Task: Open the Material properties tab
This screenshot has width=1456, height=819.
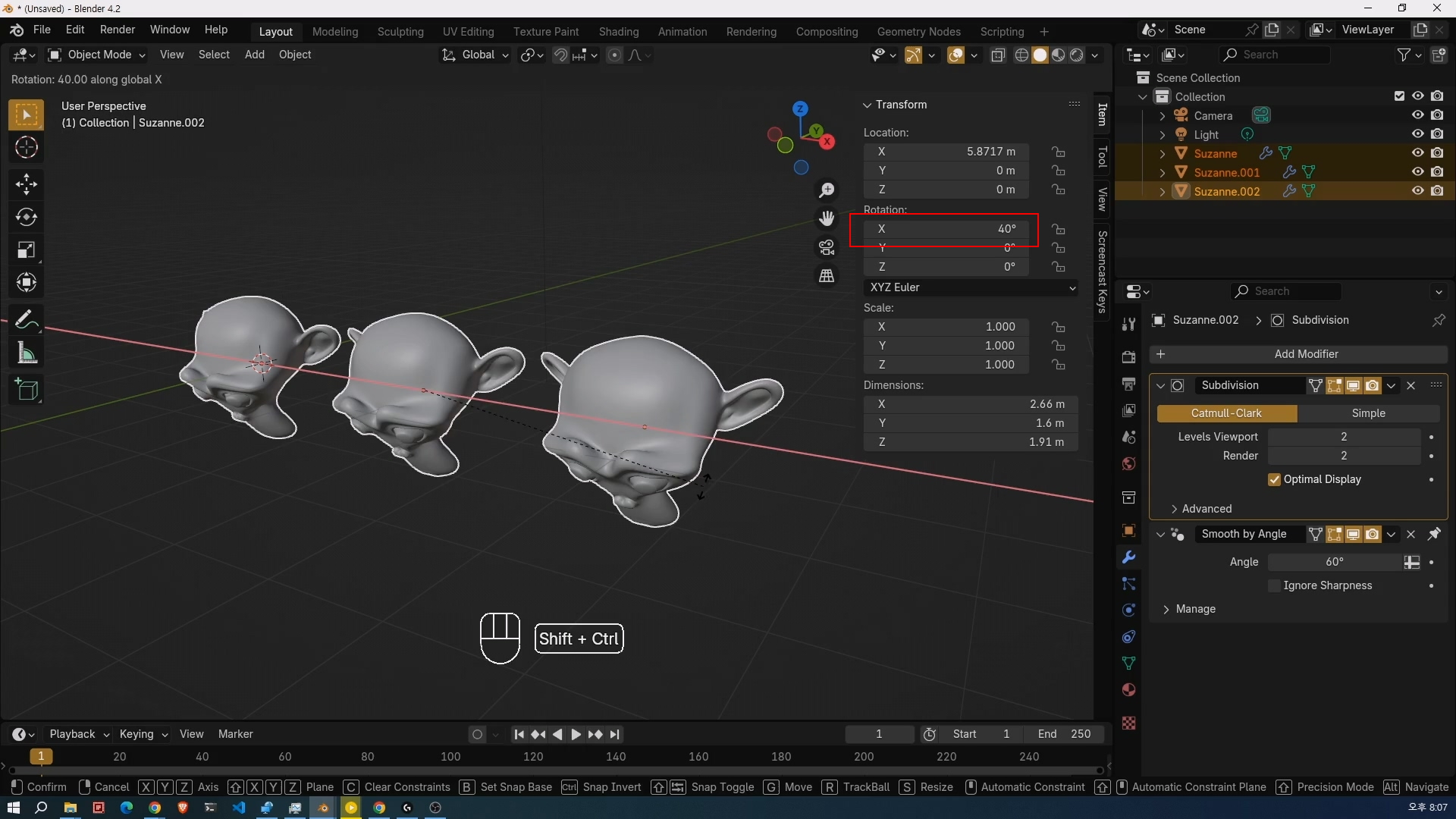Action: coord(1128,689)
